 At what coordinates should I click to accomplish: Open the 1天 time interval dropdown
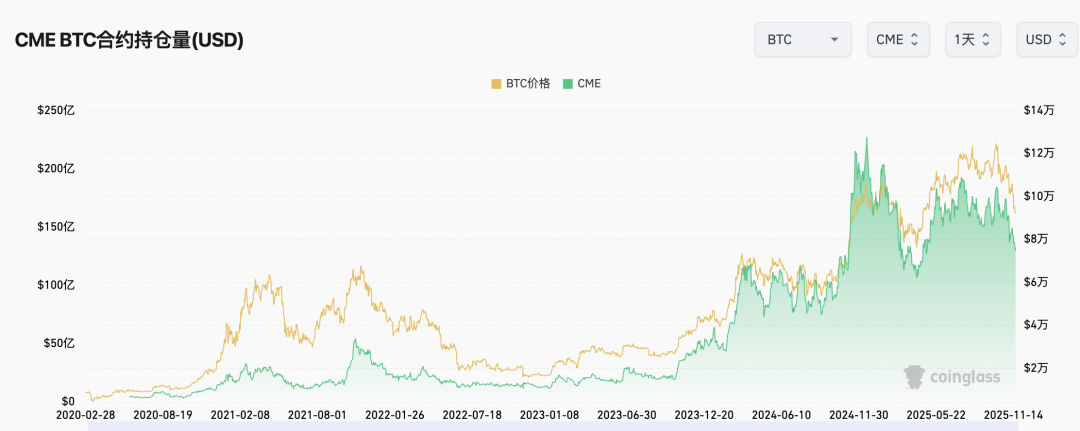coord(973,39)
